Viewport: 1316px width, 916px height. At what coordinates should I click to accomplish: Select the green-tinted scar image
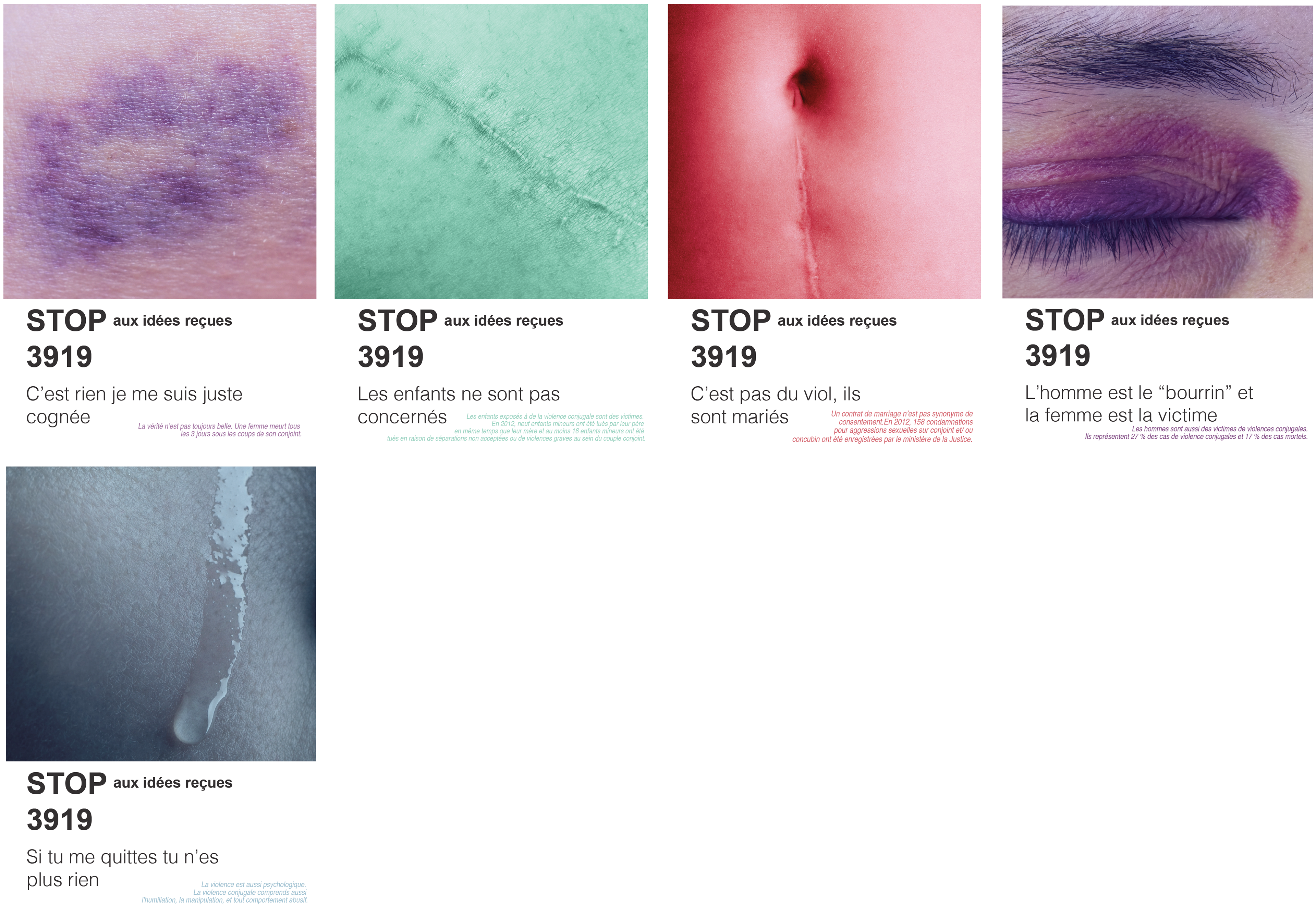(491, 151)
